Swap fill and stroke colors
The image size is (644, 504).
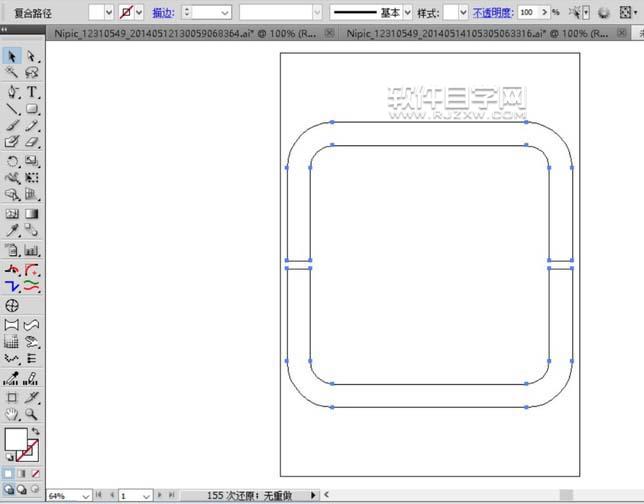tap(36, 431)
